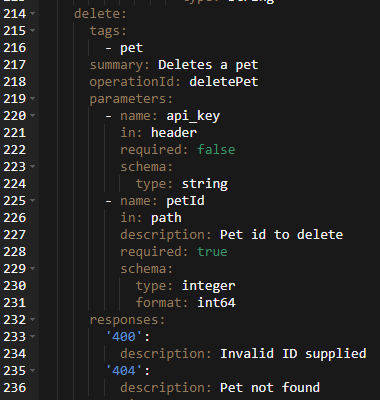Viewport: 380px width, 400px height.
Task: Click the false value after required
Action: pyautogui.click(x=216, y=150)
